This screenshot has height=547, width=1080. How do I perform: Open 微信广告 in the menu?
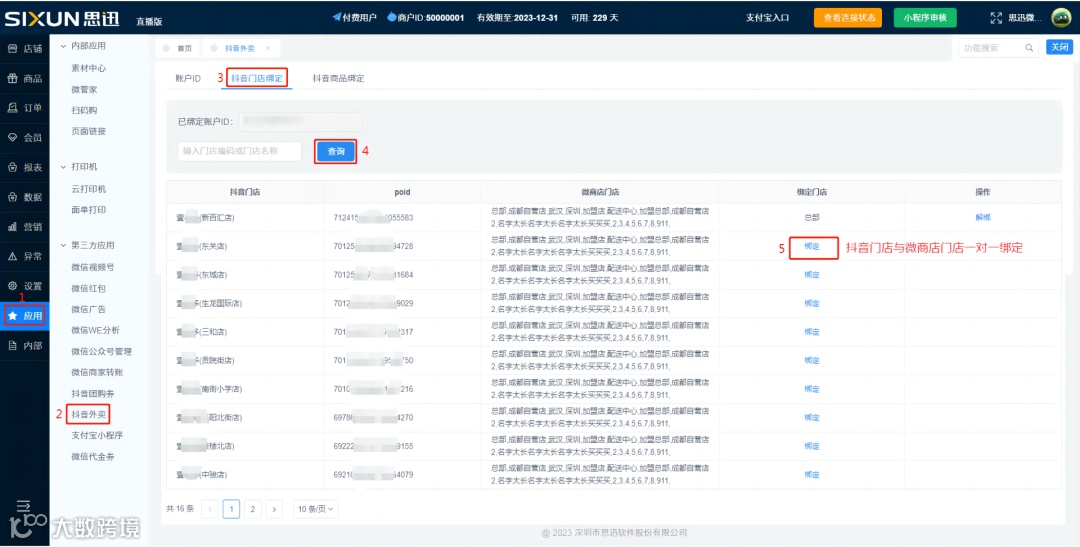click(89, 309)
